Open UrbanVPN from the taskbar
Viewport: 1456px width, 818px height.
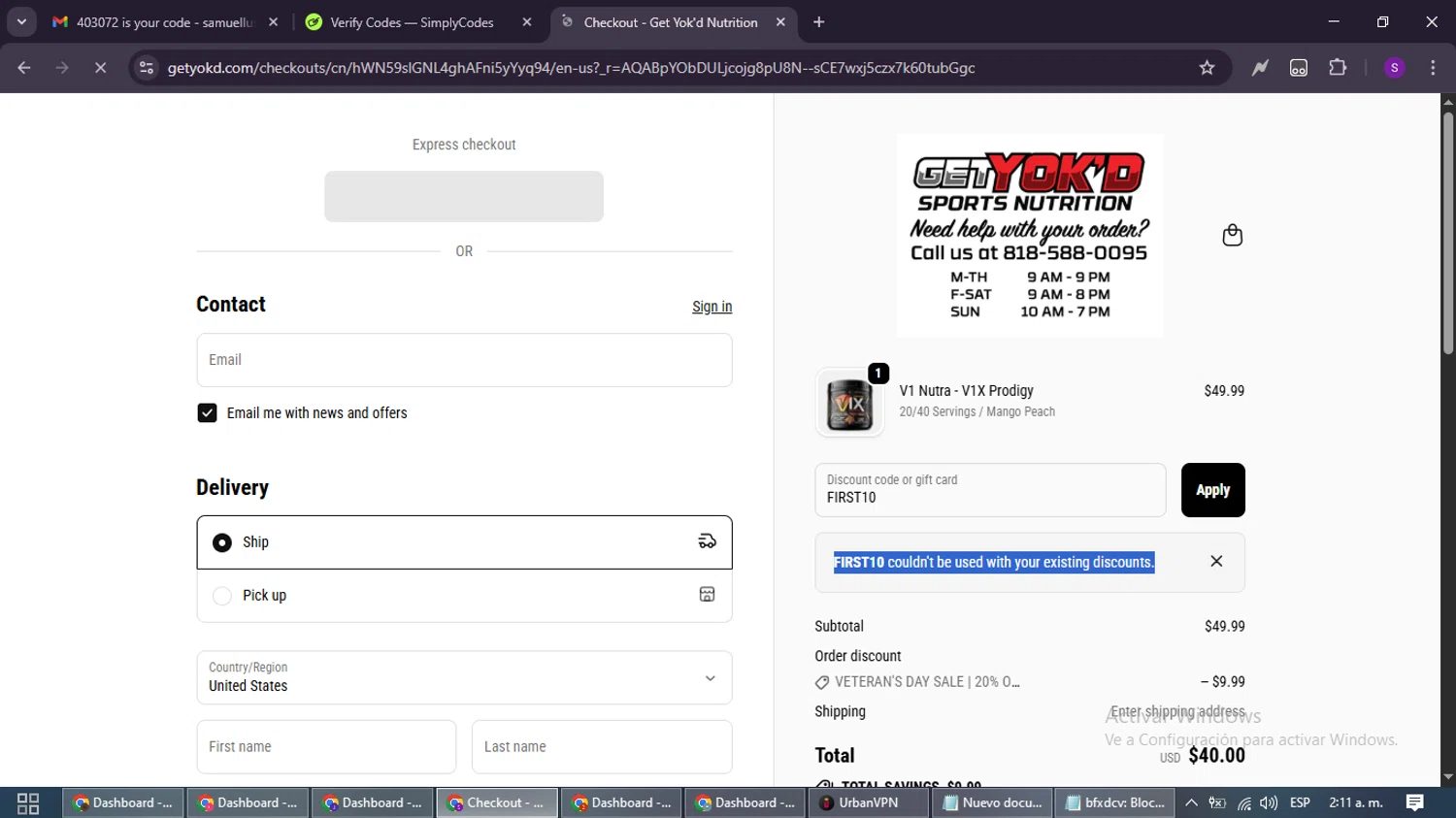point(868,802)
